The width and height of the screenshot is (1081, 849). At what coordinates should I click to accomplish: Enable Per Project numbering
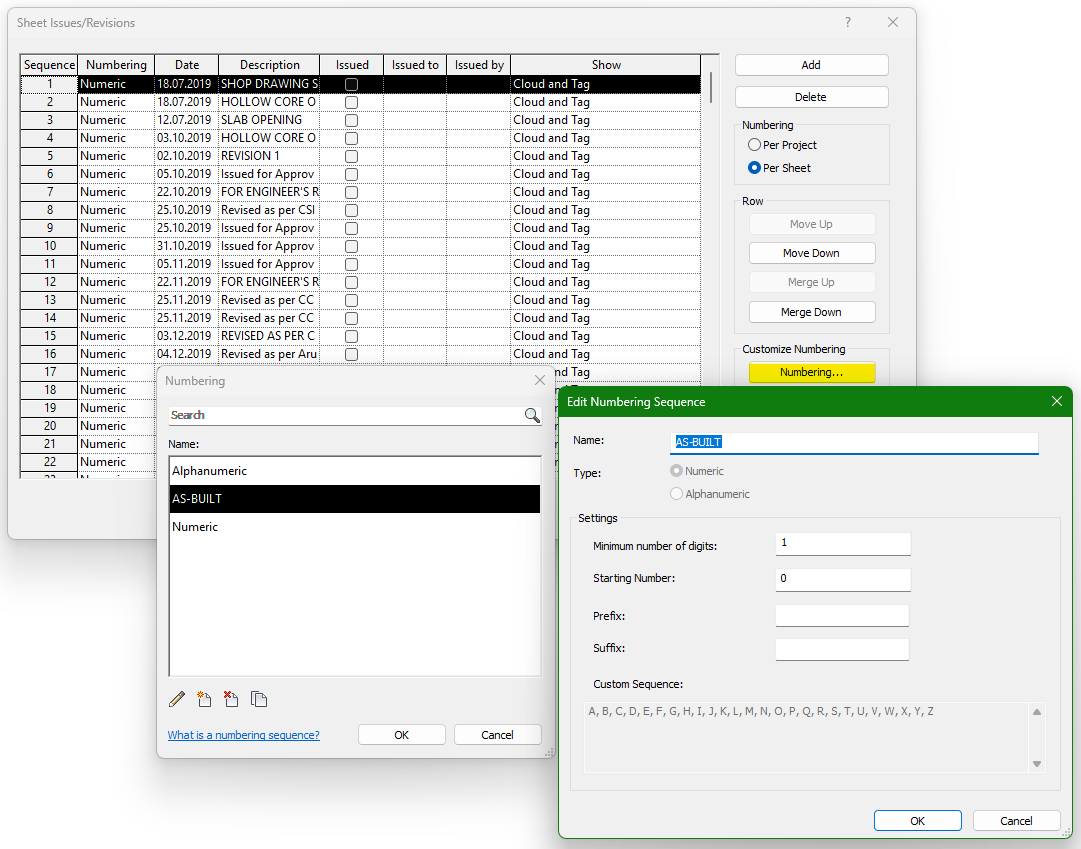755,144
